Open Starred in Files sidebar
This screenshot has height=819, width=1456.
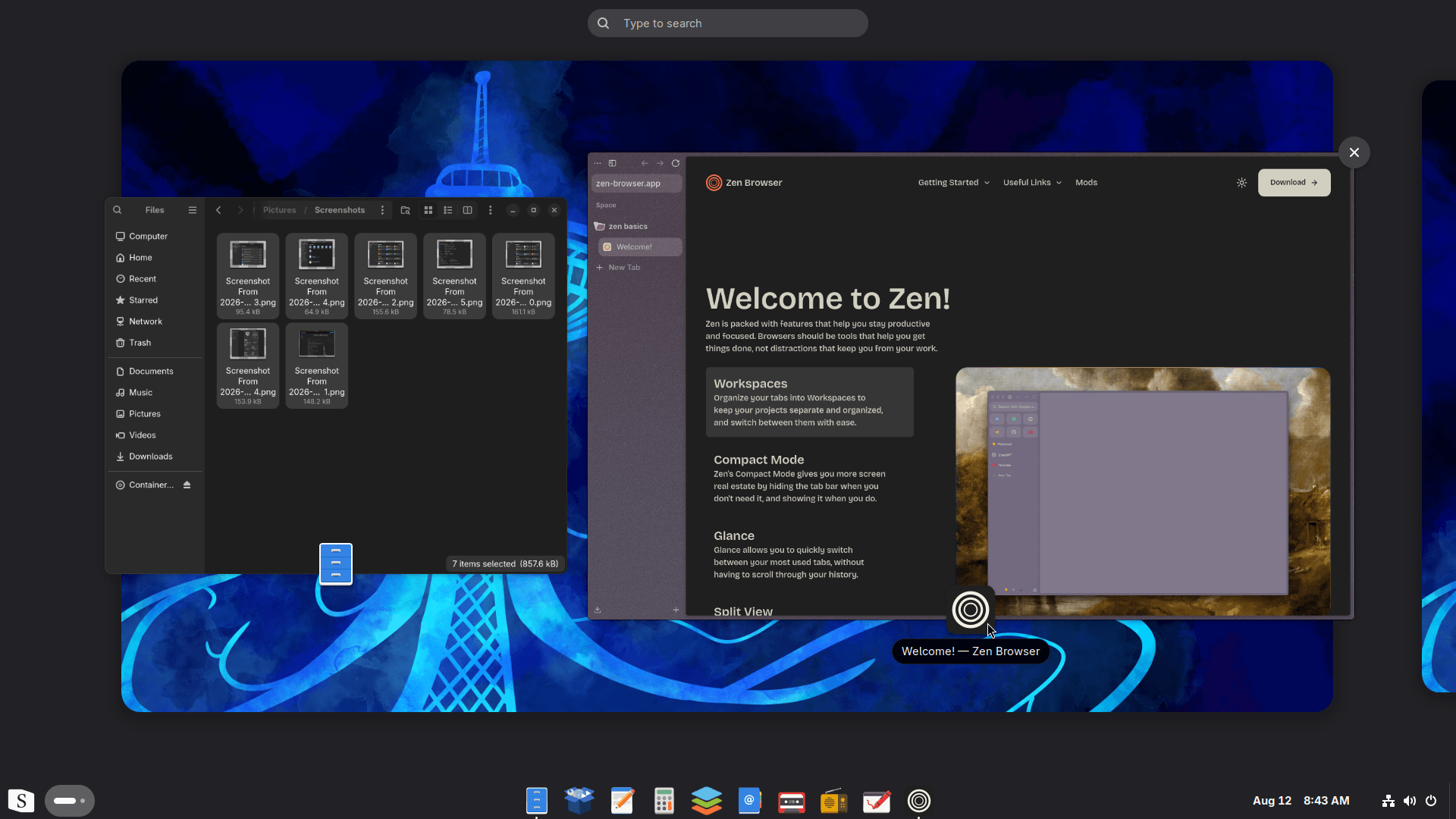[x=155, y=300]
